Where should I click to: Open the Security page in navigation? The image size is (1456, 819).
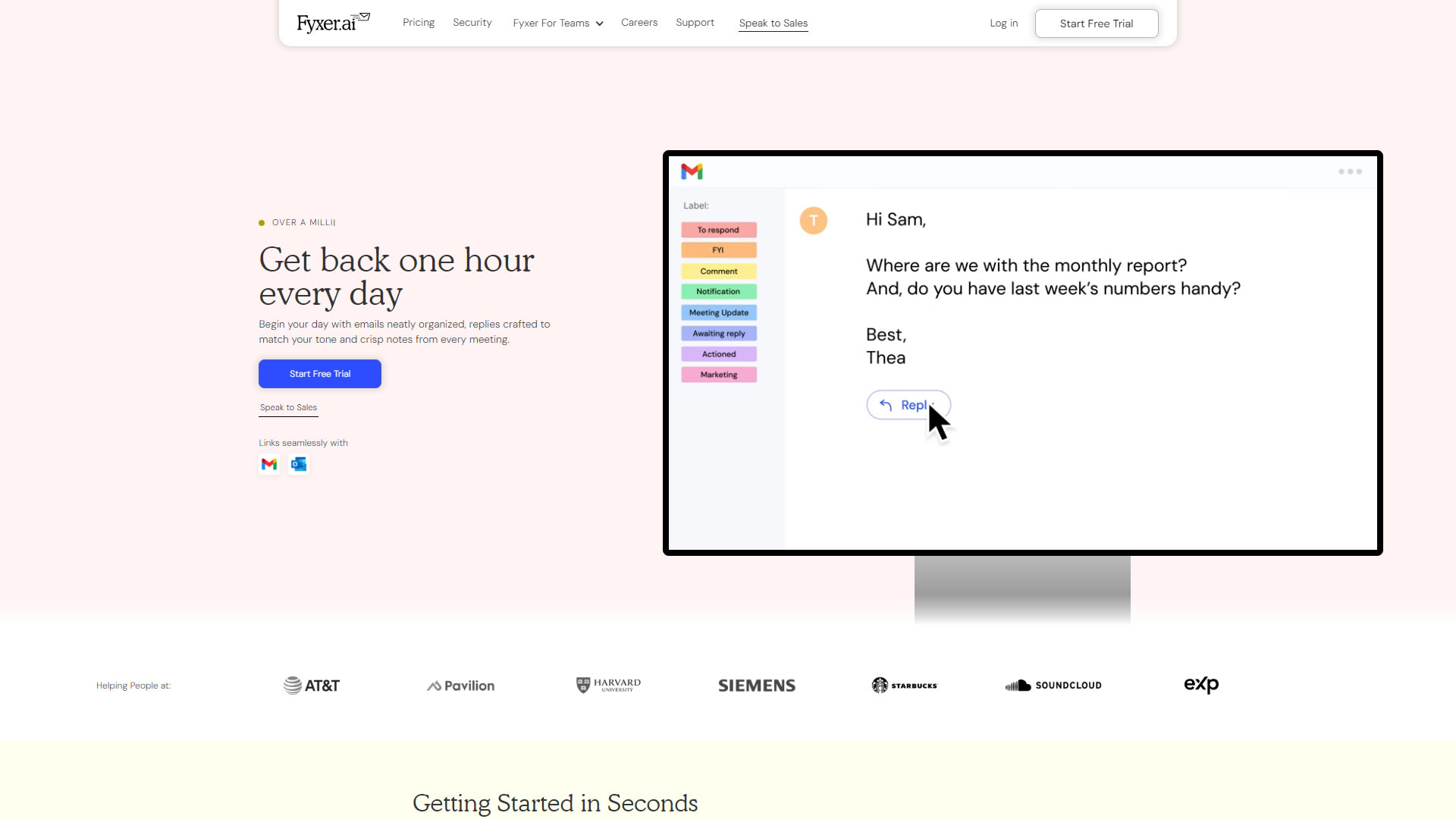click(x=472, y=23)
